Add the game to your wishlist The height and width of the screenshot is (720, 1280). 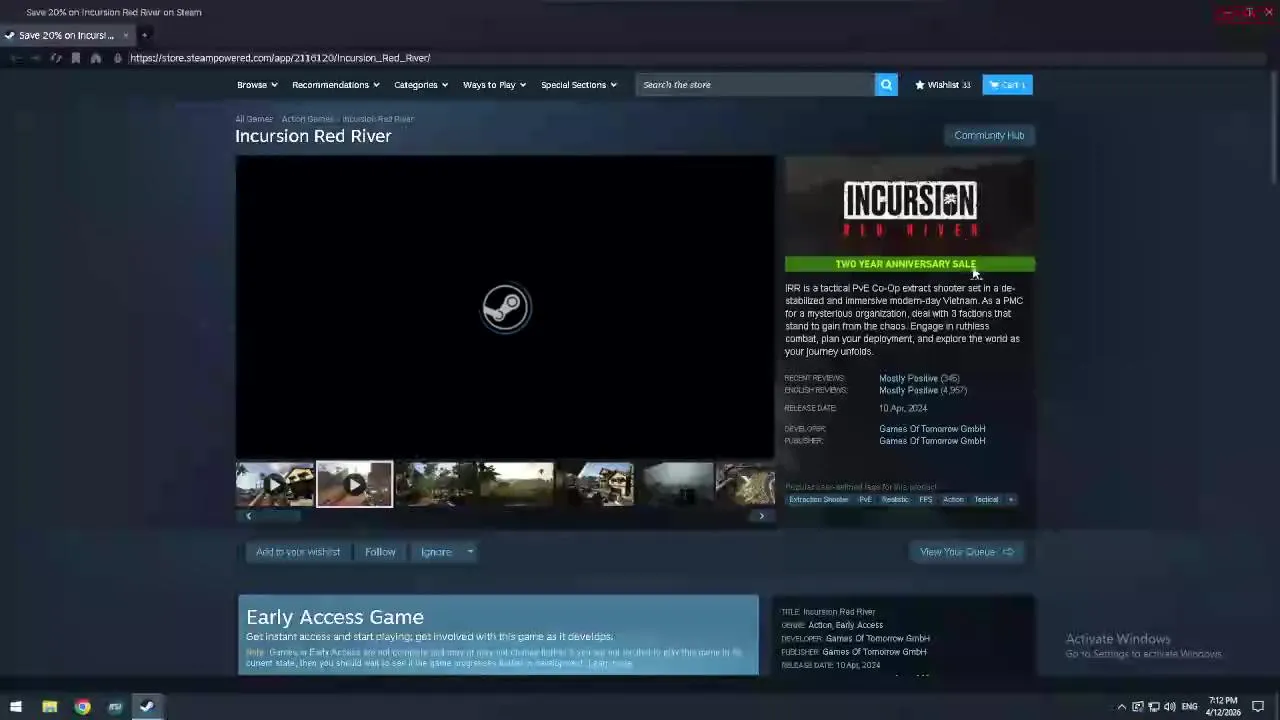(297, 552)
